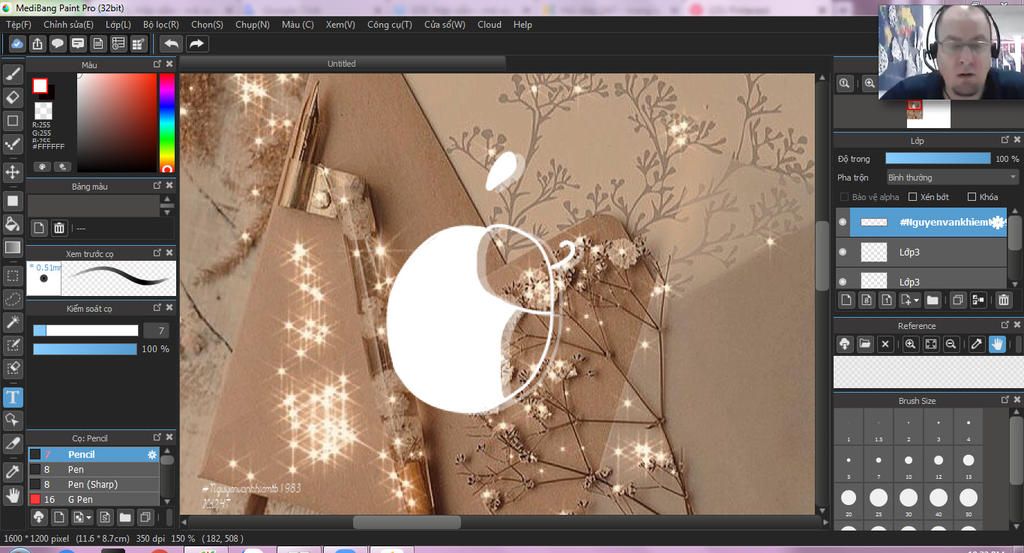Hide the #Nguyenvankhiem layer
The height and width of the screenshot is (553, 1024).
click(x=842, y=222)
